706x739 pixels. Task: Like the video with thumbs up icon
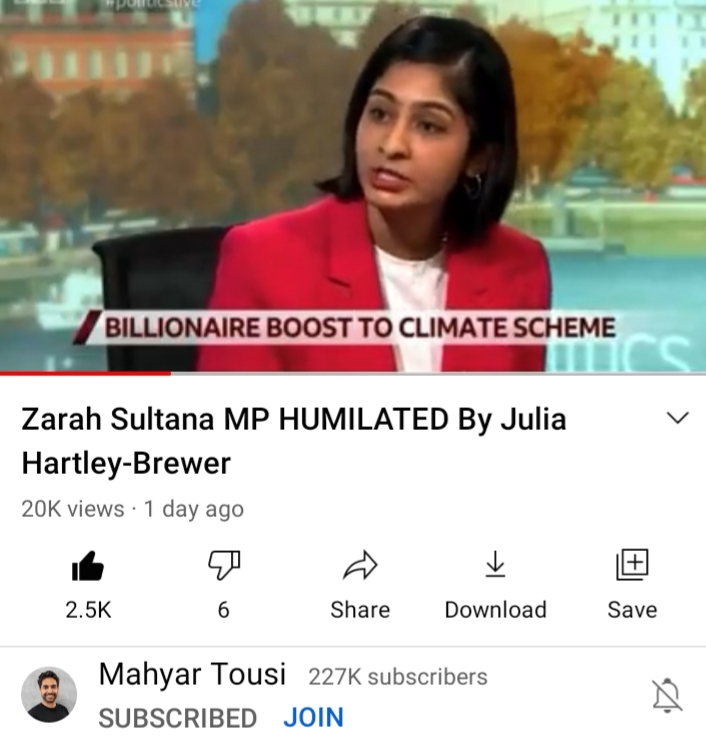88,566
